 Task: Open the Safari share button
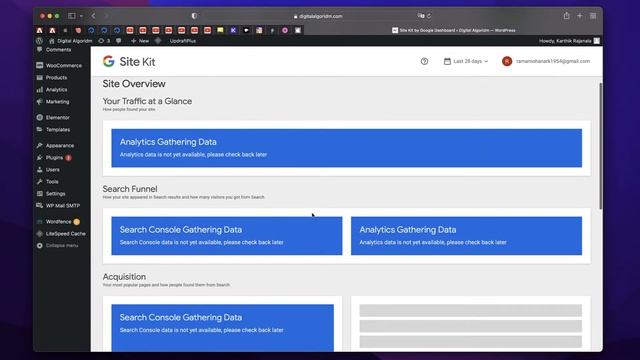point(567,16)
